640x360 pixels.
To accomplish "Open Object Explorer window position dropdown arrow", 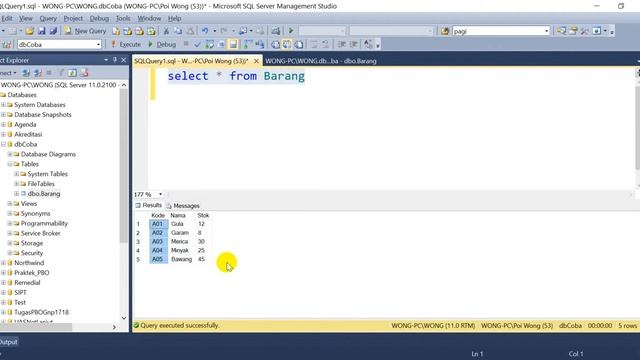I will coord(106,60).
